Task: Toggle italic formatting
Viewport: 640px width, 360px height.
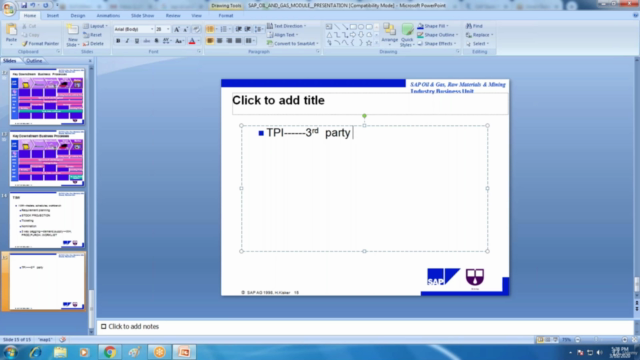Action: click(127, 41)
